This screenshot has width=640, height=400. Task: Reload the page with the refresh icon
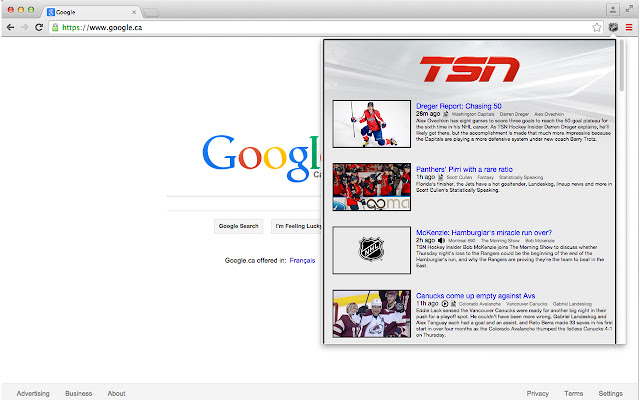pos(39,27)
